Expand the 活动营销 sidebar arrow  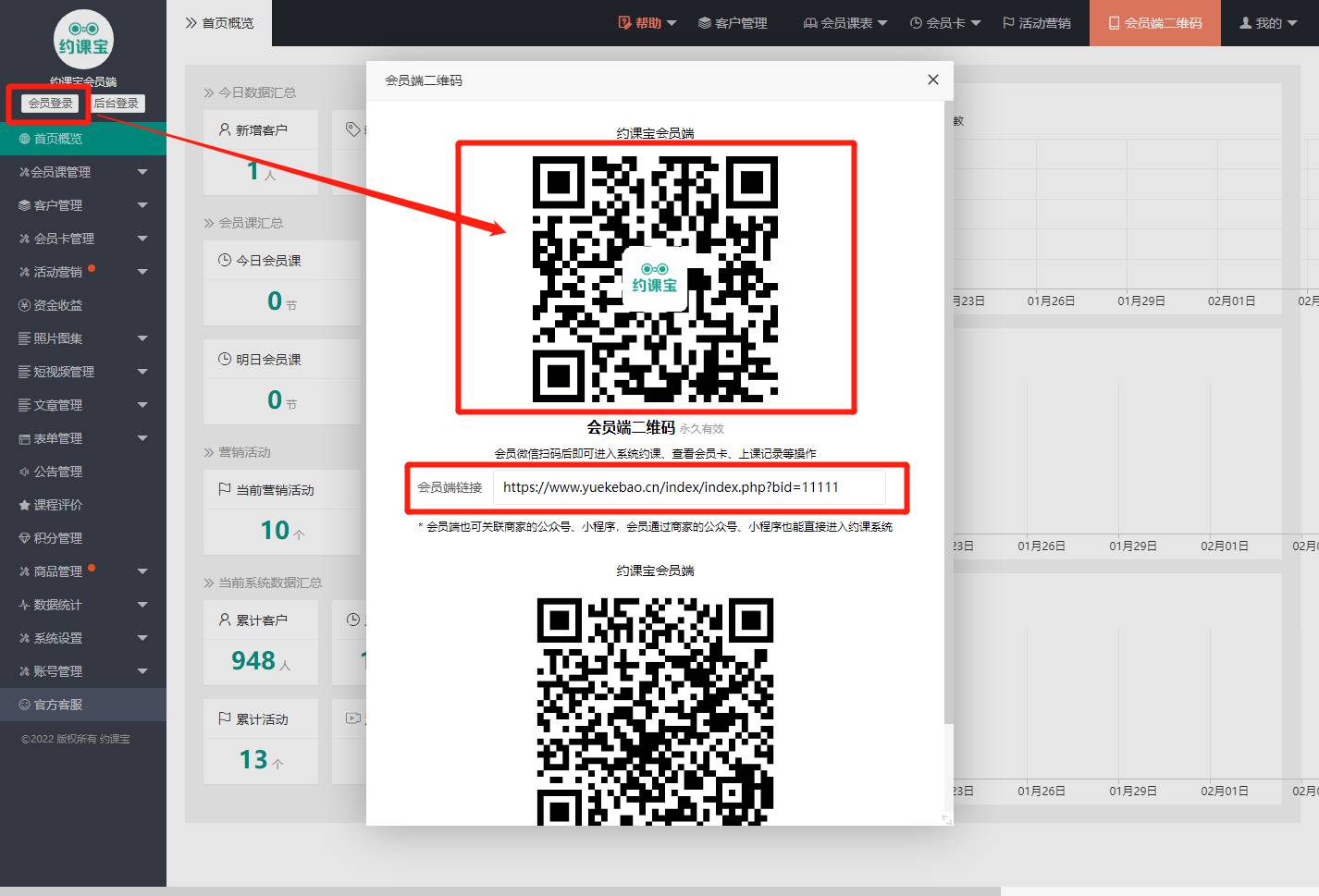(x=142, y=272)
